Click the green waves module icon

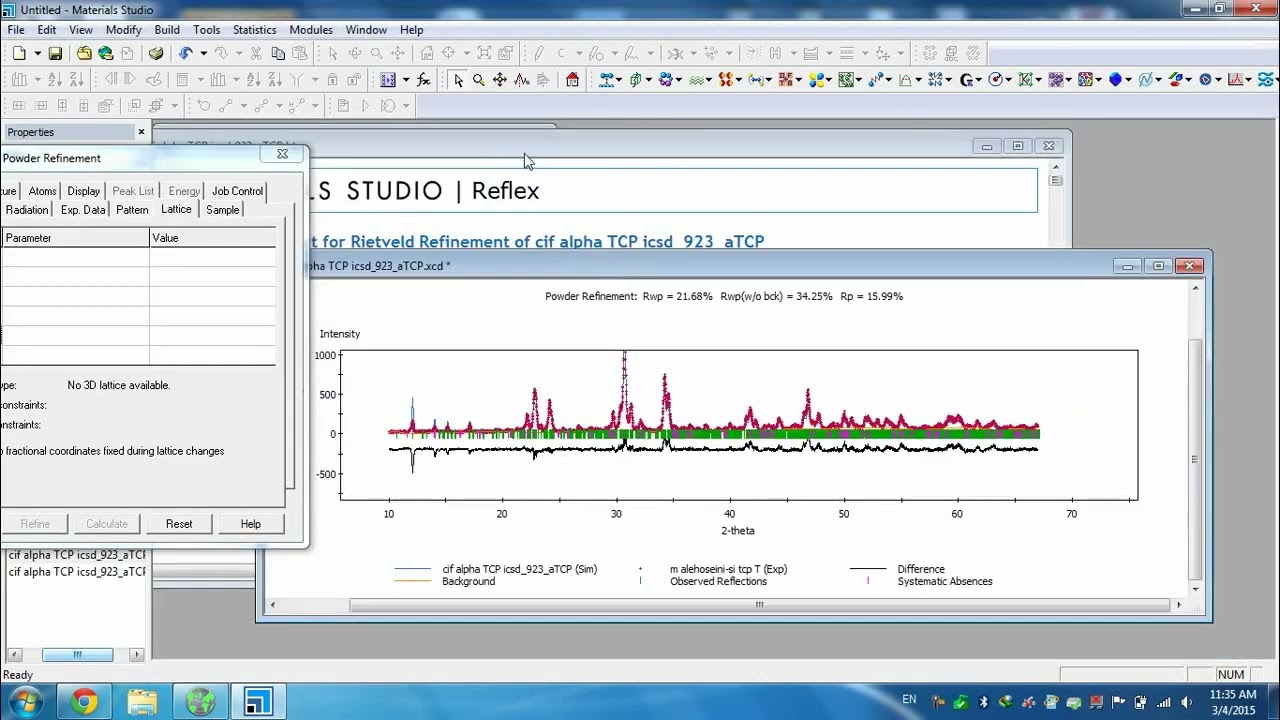pyautogui.click(x=696, y=80)
